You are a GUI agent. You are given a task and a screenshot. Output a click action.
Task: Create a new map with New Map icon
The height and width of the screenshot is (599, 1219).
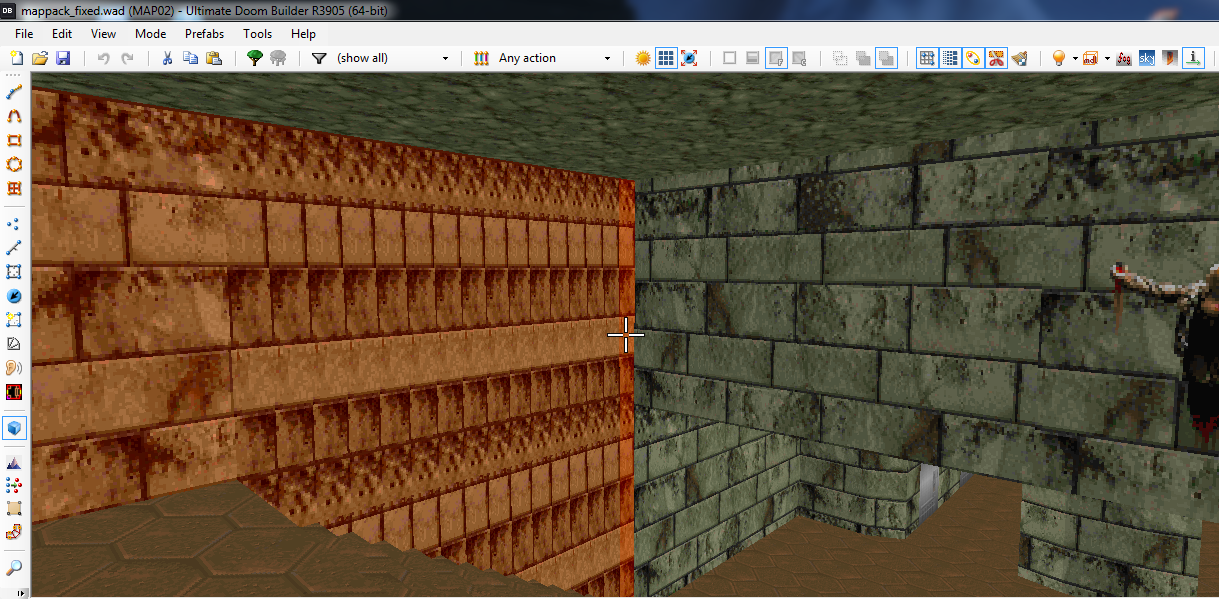16,58
